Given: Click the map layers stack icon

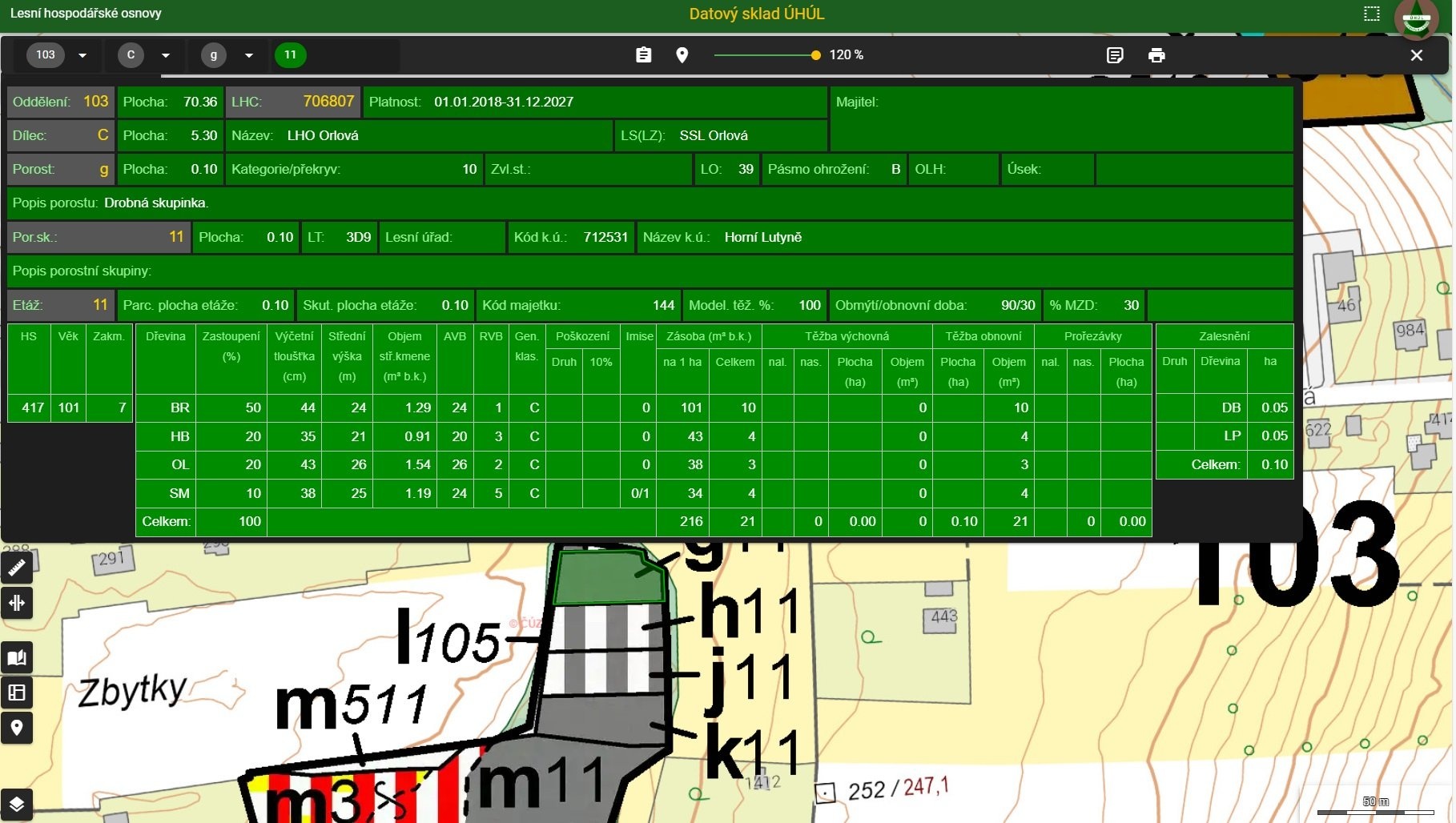Looking at the screenshot, I should (x=17, y=804).
